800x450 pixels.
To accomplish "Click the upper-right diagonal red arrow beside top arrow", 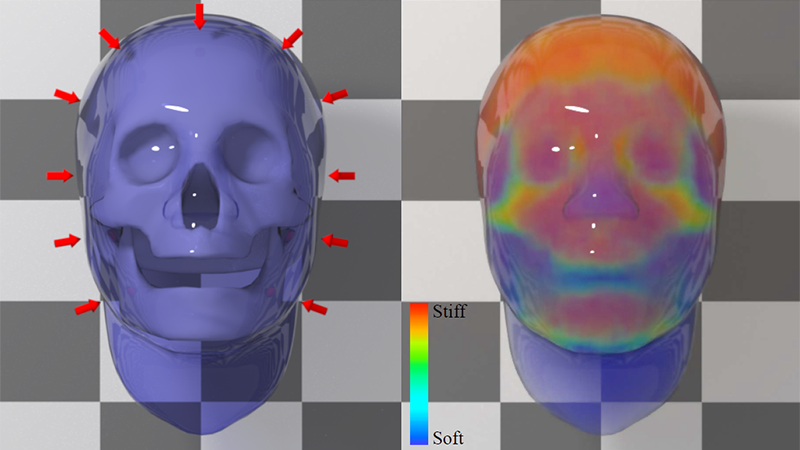I will (x=291, y=38).
